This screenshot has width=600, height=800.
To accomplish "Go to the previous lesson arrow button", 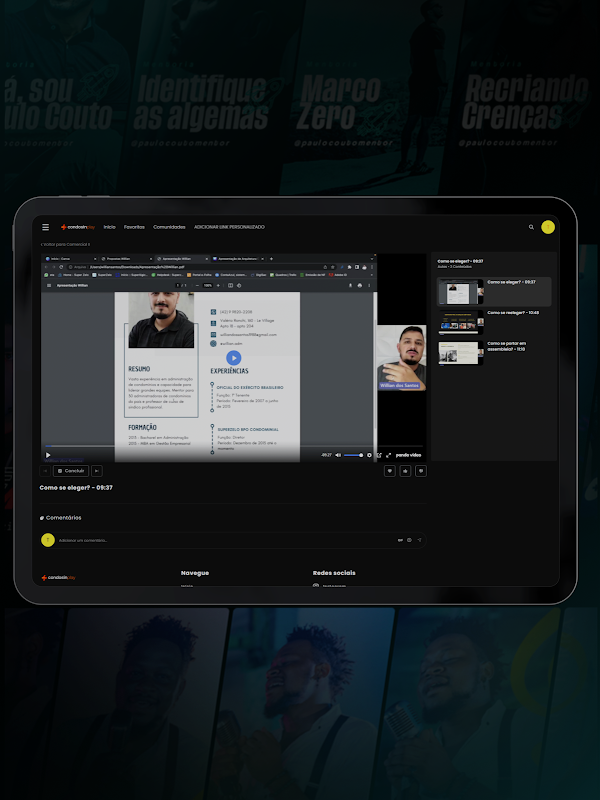I will pos(45,471).
